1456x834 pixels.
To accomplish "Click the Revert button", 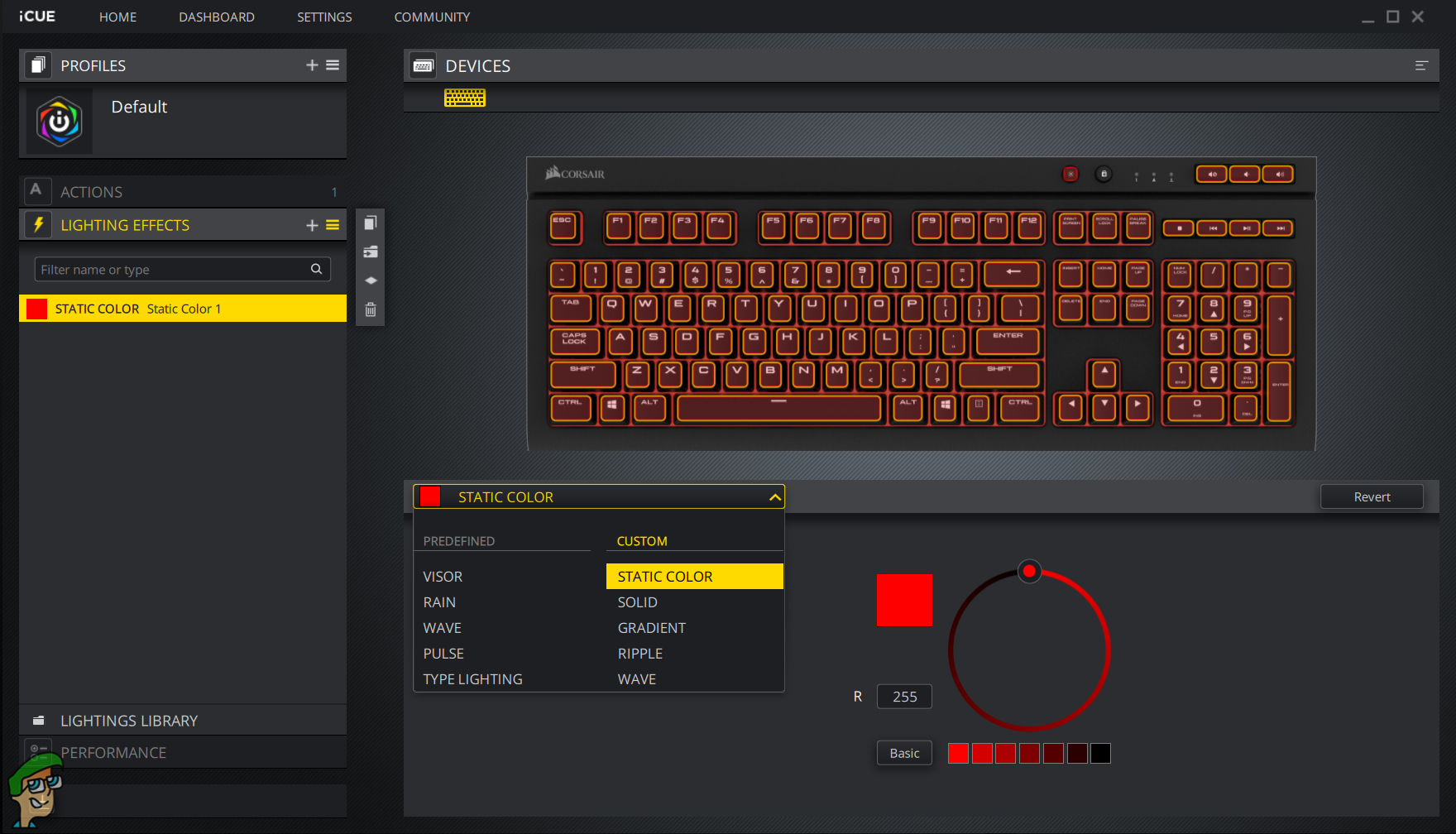I will (1372, 497).
